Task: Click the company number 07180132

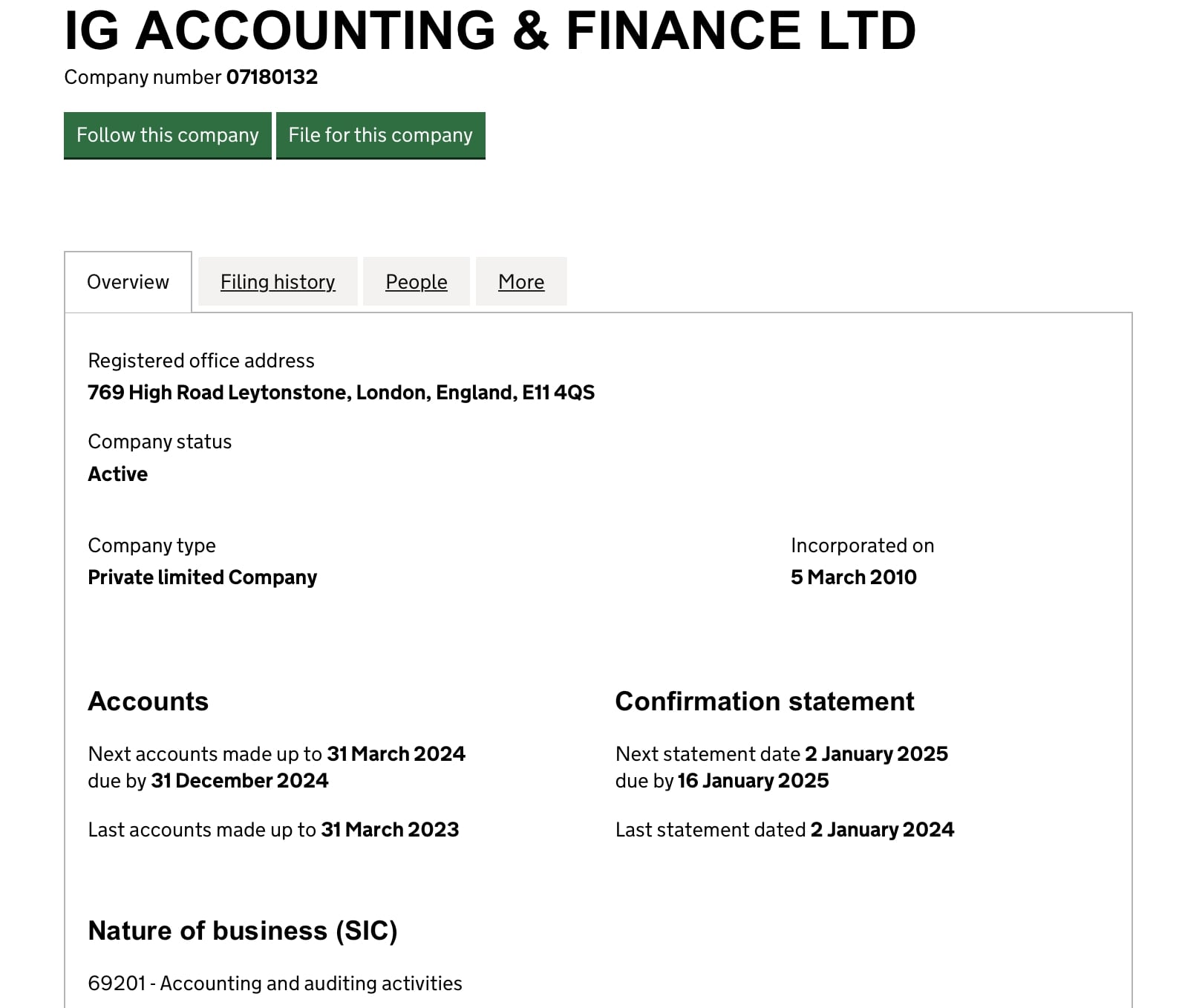Action: 272,77
